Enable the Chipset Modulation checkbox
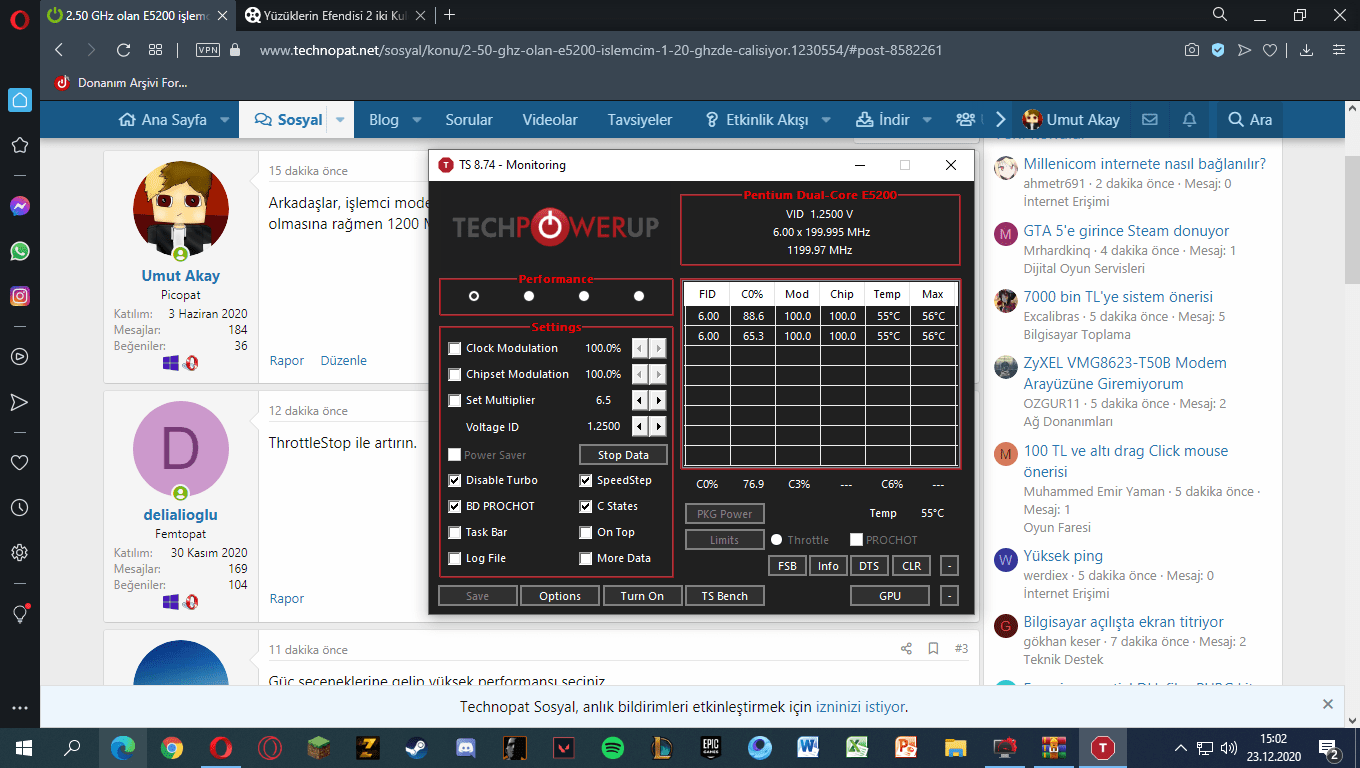1360x768 pixels. pos(455,375)
